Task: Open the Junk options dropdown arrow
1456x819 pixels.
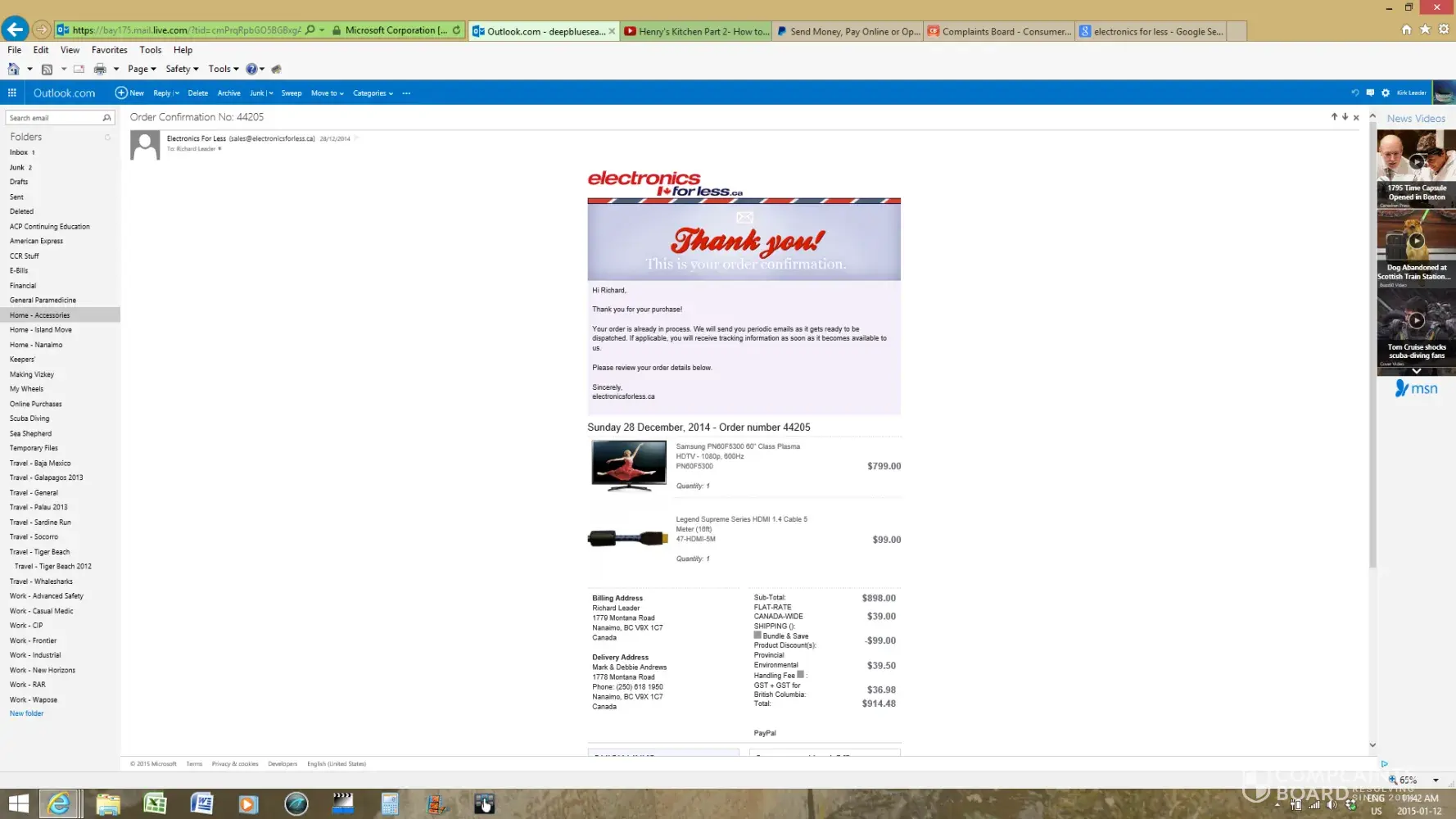Action: point(270,93)
